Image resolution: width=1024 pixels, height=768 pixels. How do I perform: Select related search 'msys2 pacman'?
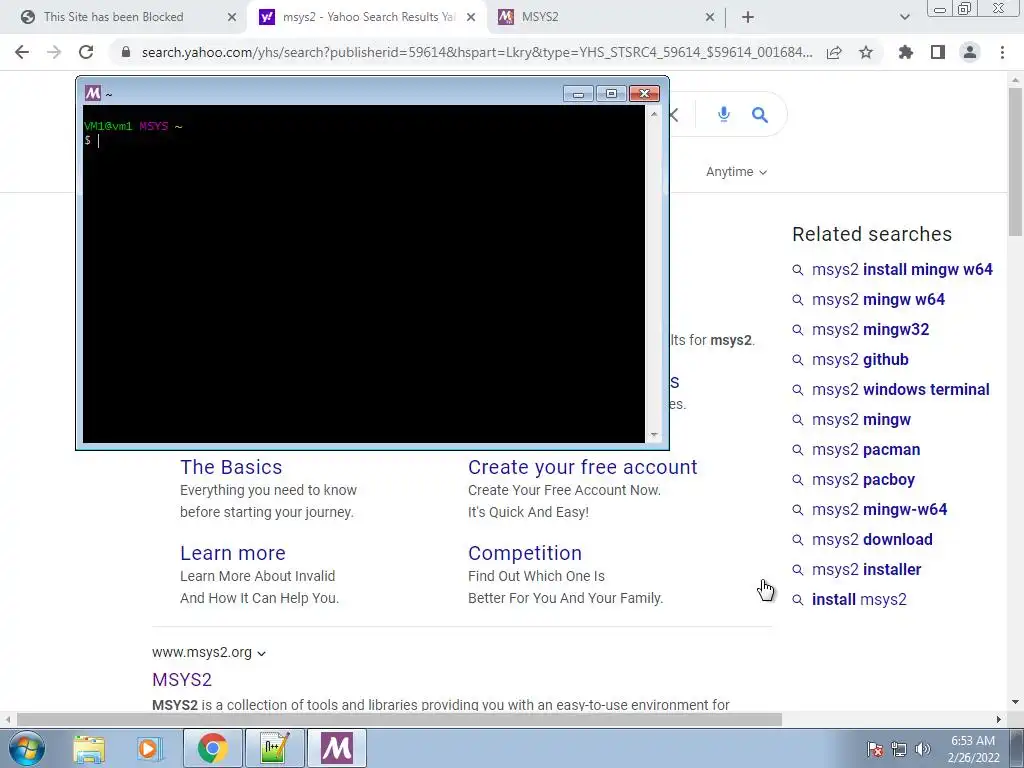pyautogui.click(x=866, y=450)
